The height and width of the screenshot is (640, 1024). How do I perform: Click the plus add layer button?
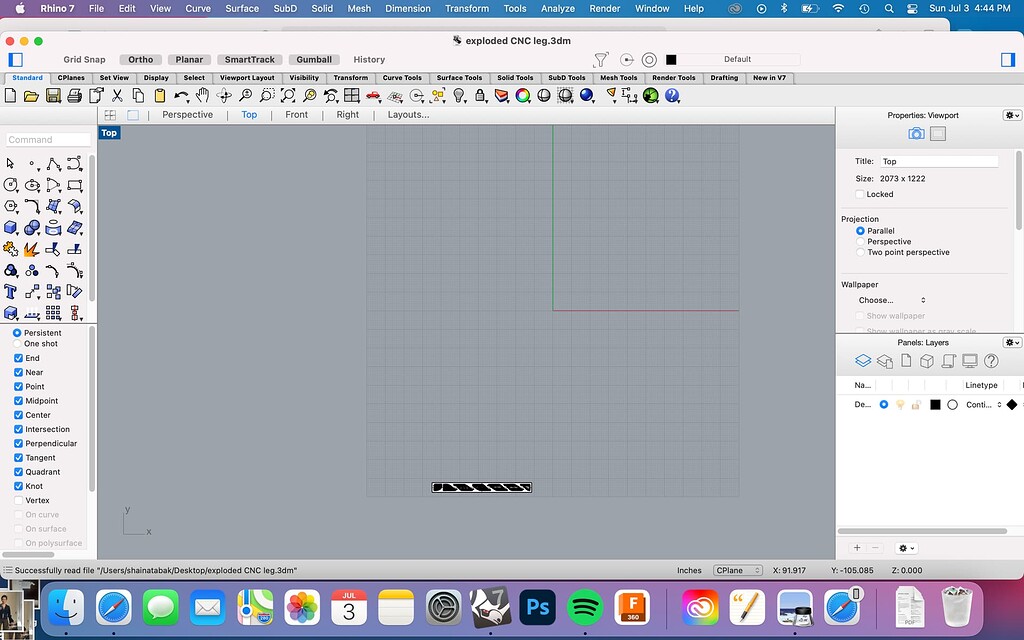coord(857,549)
